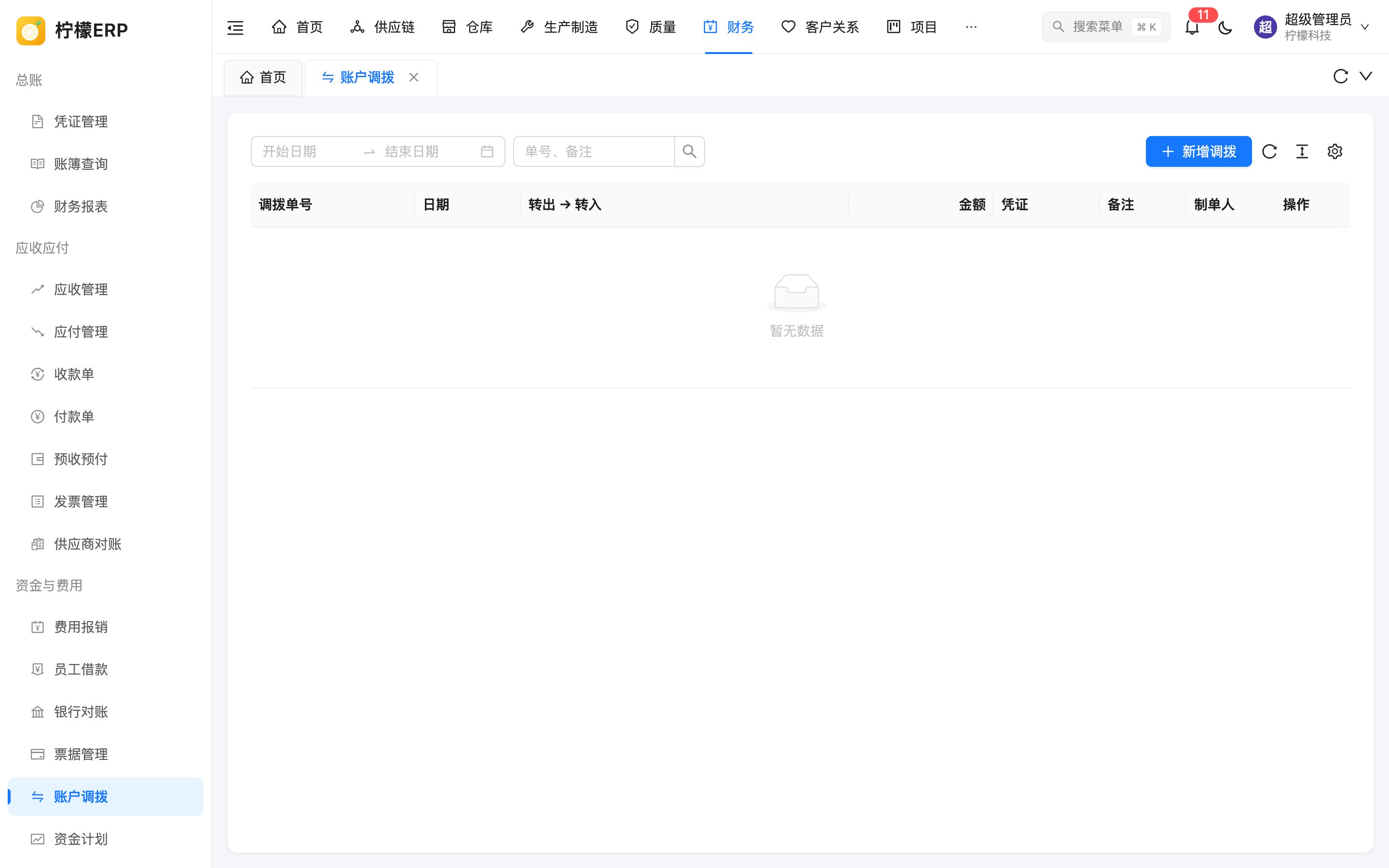Open table density setting icon
The image size is (1389, 868).
click(x=1302, y=151)
